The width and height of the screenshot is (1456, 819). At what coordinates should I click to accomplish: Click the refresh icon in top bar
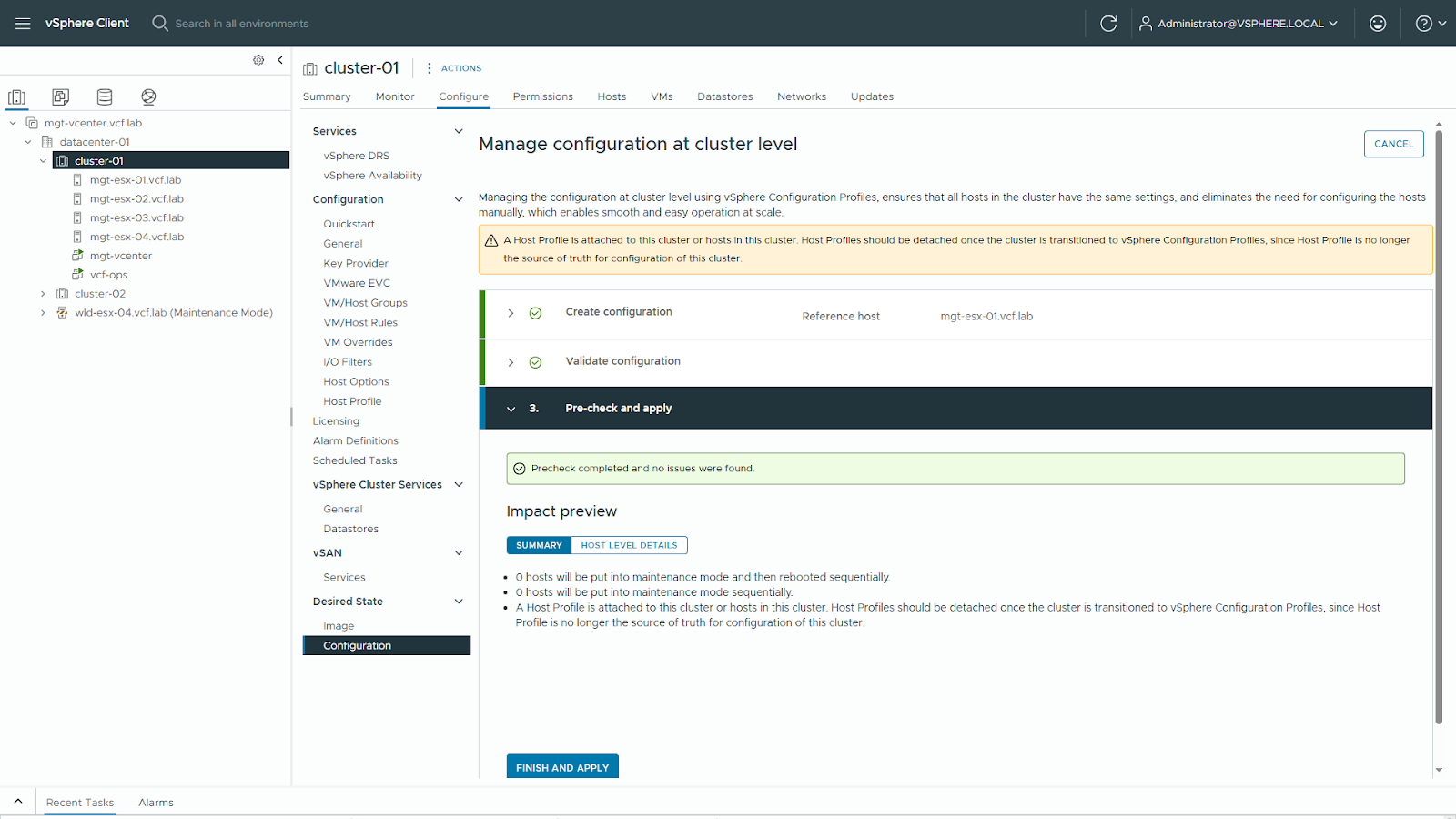coord(1107,24)
